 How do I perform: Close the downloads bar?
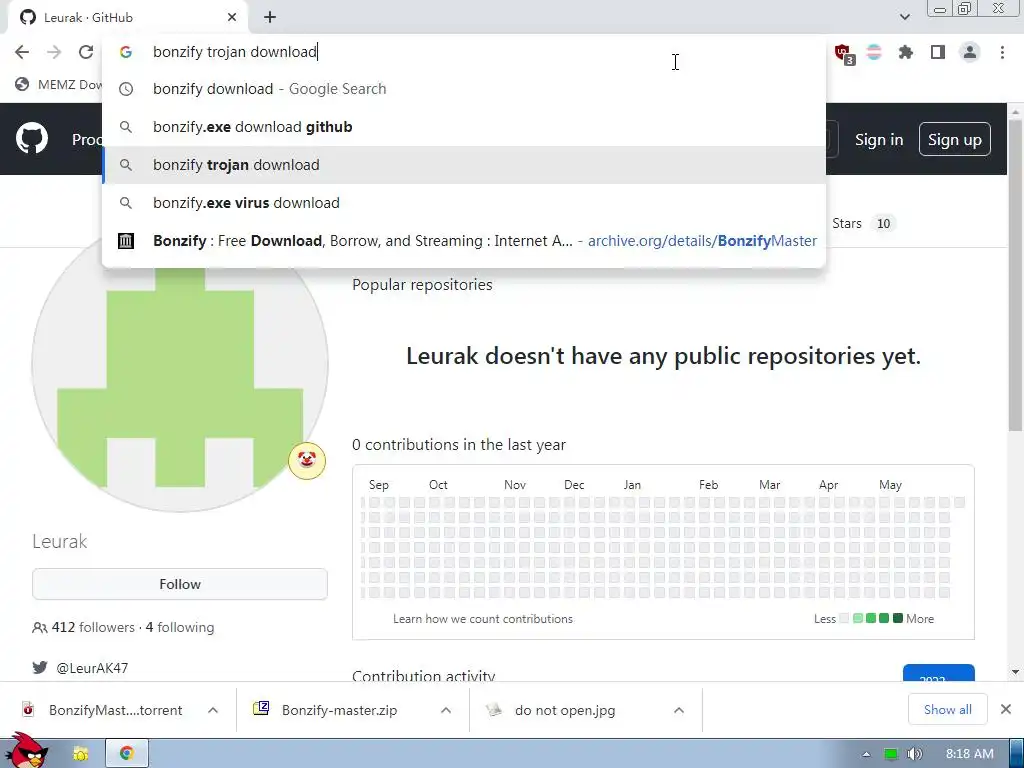pos(1006,709)
